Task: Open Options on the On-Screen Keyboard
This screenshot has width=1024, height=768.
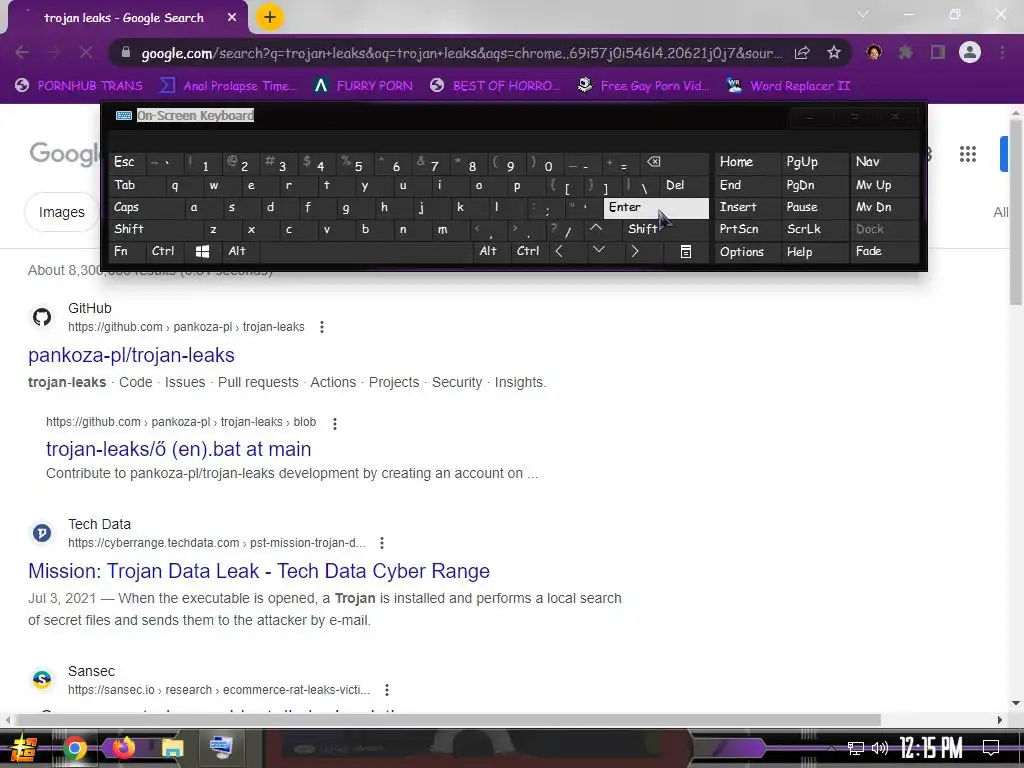Action: point(747,252)
